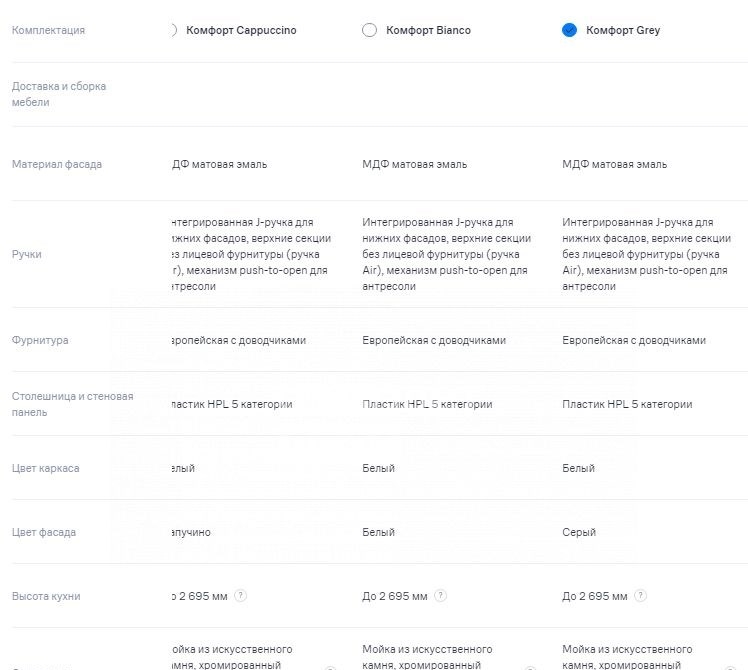Click the Ручки row label
This screenshot has height=670, width=748.
(x=27, y=254)
